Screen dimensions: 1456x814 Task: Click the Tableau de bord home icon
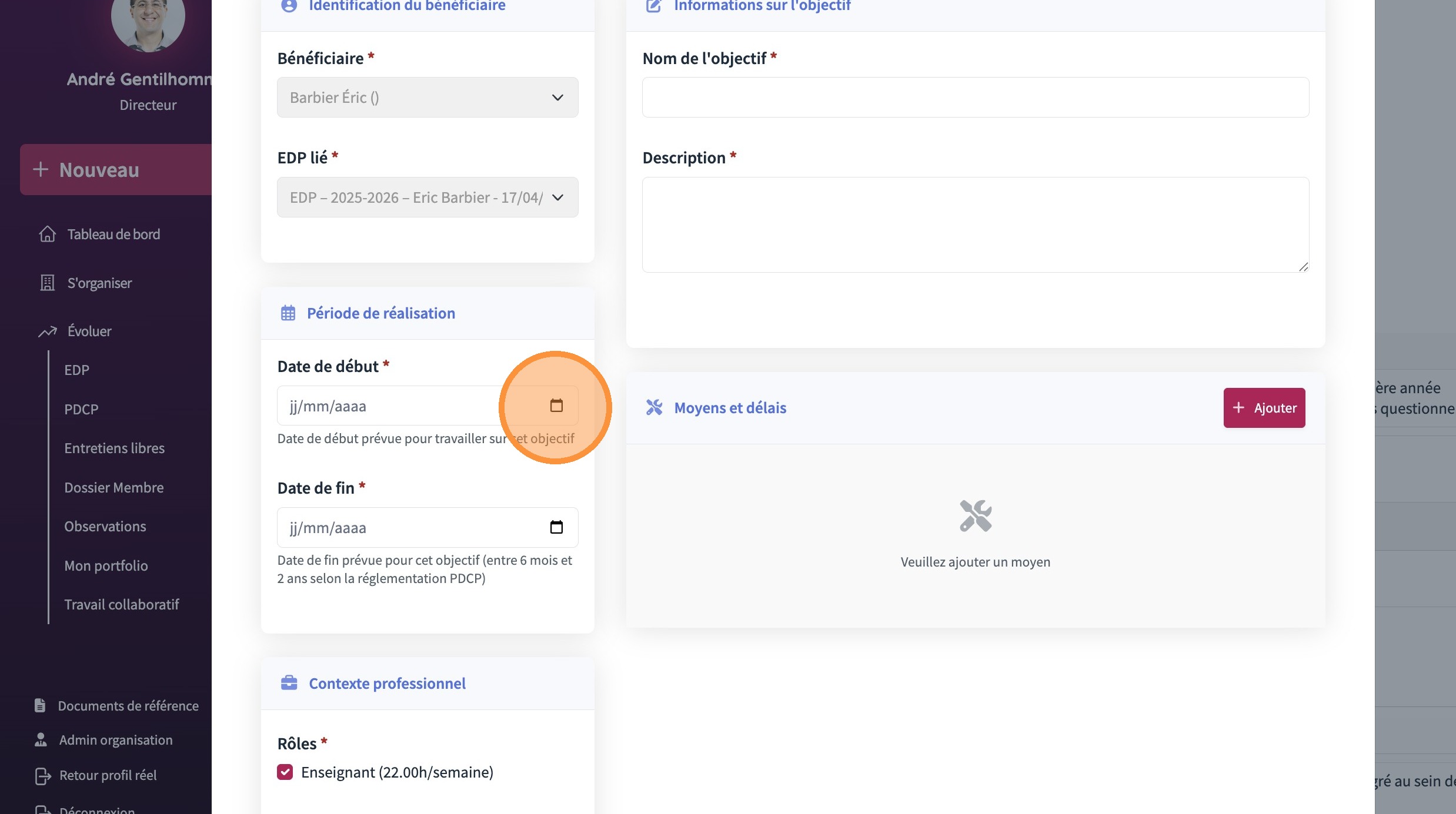[x=48, y=234]
